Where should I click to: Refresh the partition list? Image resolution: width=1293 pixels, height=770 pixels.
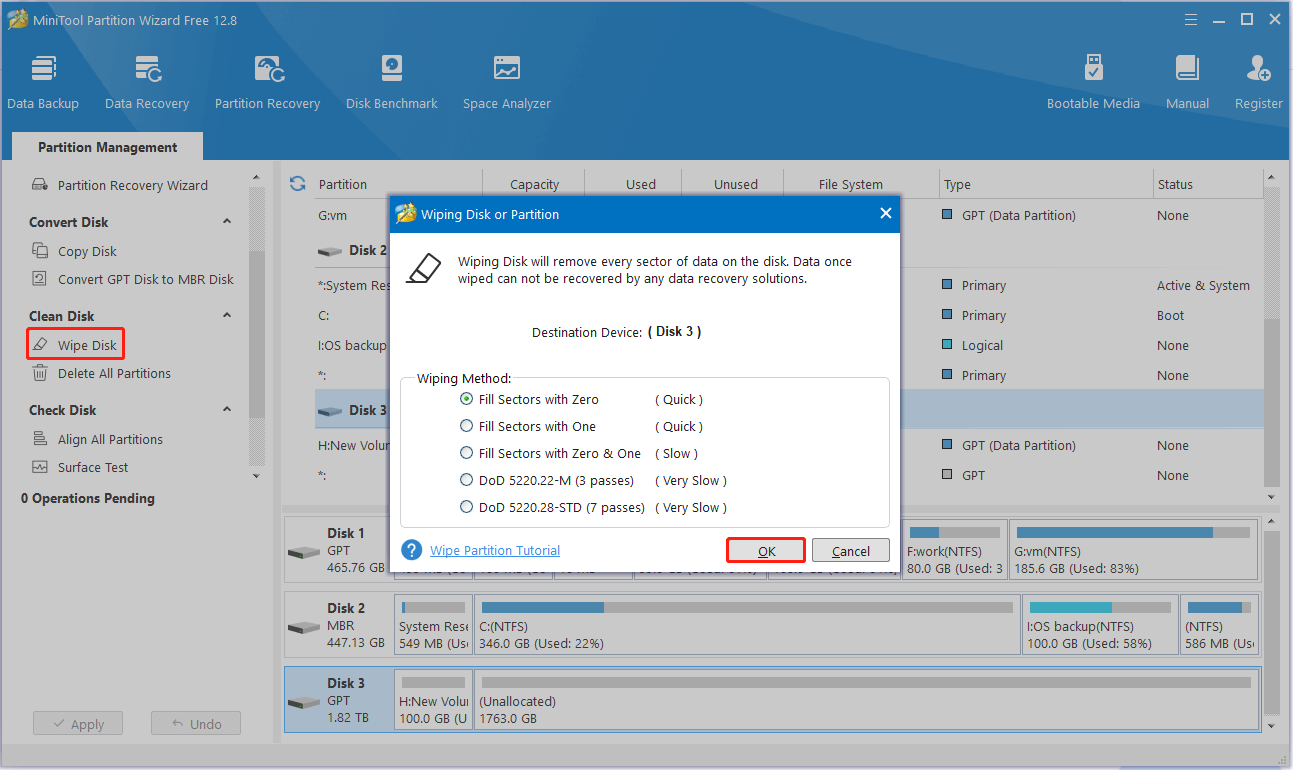[297, 184]
